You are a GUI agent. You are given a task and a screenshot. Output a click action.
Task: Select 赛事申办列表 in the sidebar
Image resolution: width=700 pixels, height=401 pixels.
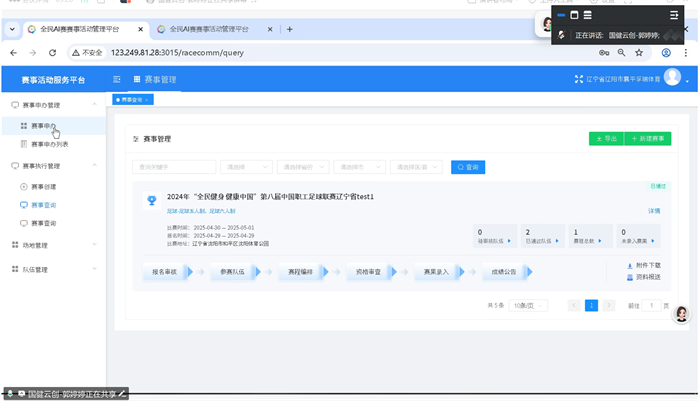click(49, 144)
